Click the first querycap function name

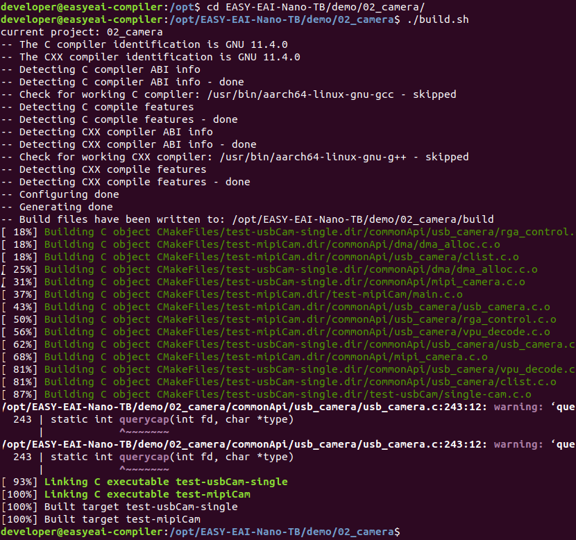point(144,420)
